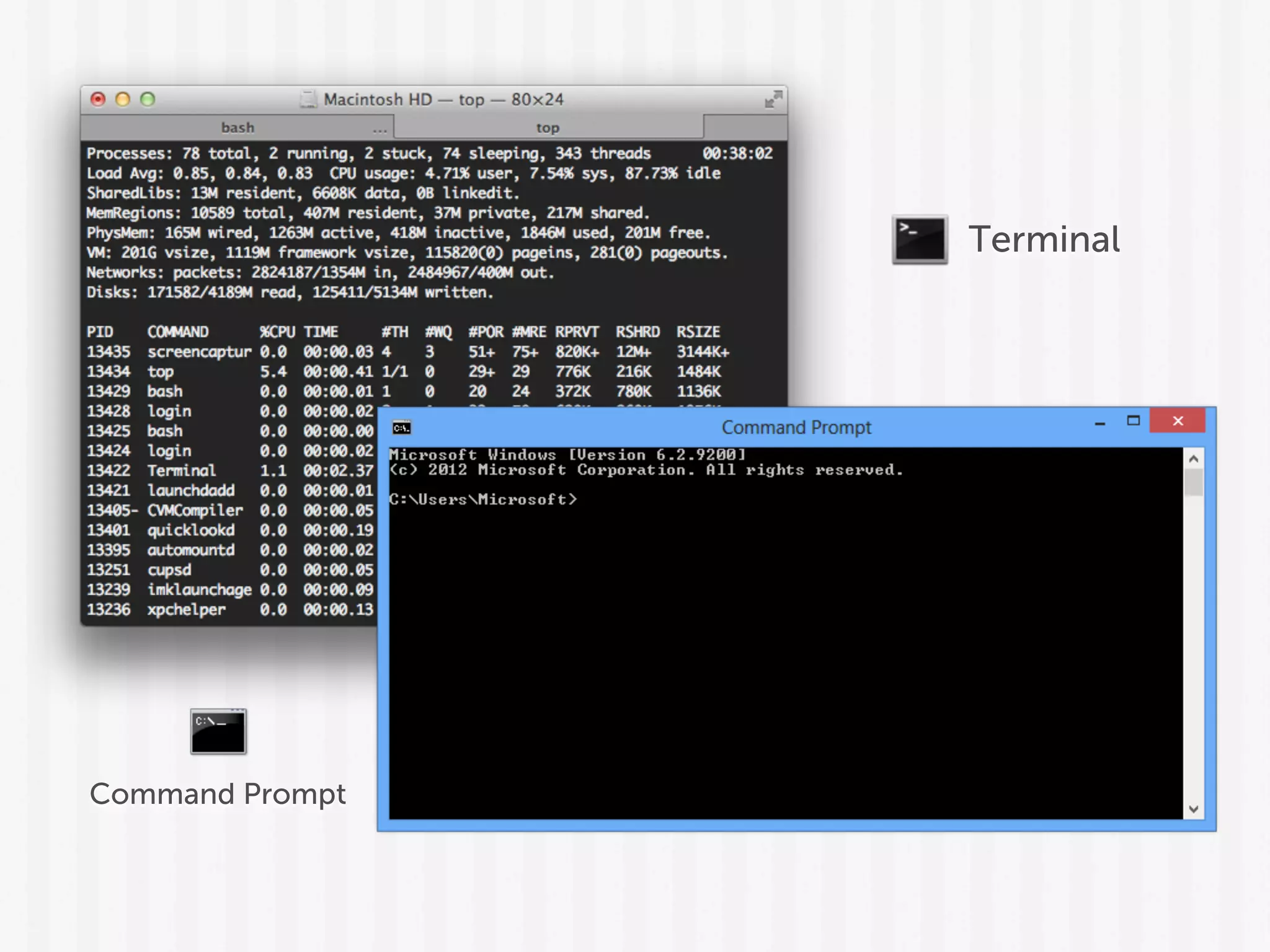Image resolution: width=1270 pixels, height=952 pixels.
Task: Click the large Command Prompt label at bottom left
Action: (x=218, y=795)
